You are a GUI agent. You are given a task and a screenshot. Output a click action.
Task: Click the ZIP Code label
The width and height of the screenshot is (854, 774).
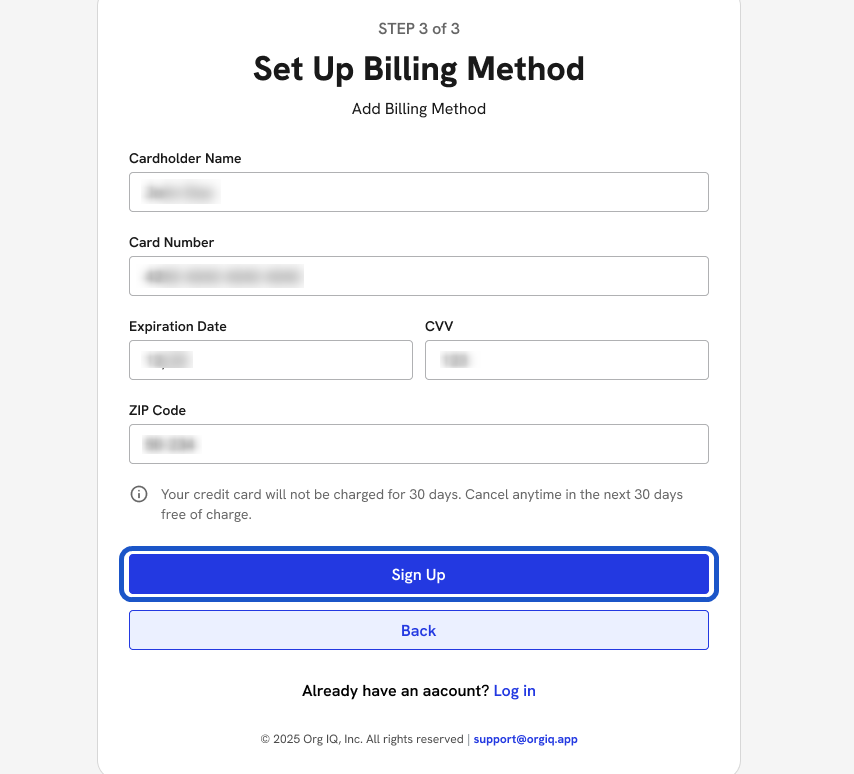[157, 410]
